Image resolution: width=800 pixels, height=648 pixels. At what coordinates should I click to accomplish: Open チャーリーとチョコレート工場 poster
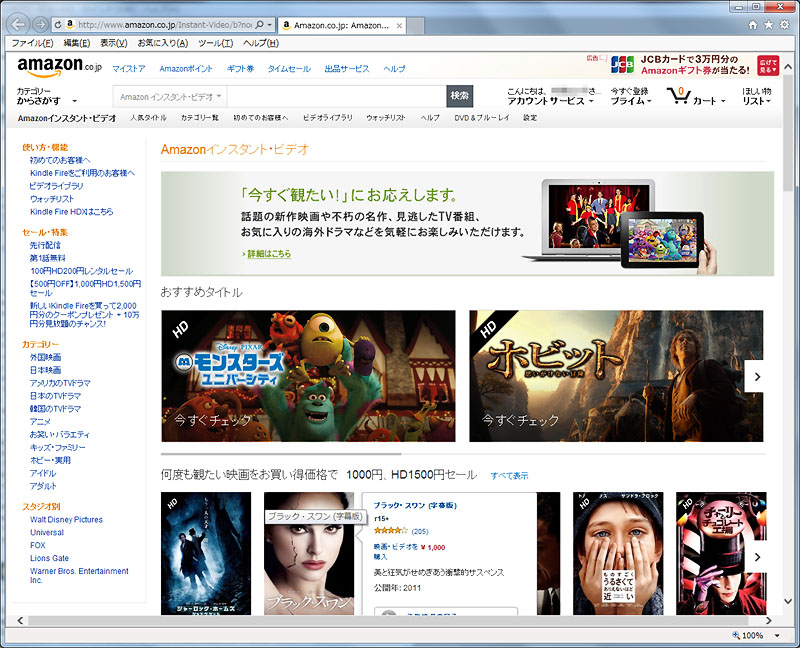[x=721, y=553]
